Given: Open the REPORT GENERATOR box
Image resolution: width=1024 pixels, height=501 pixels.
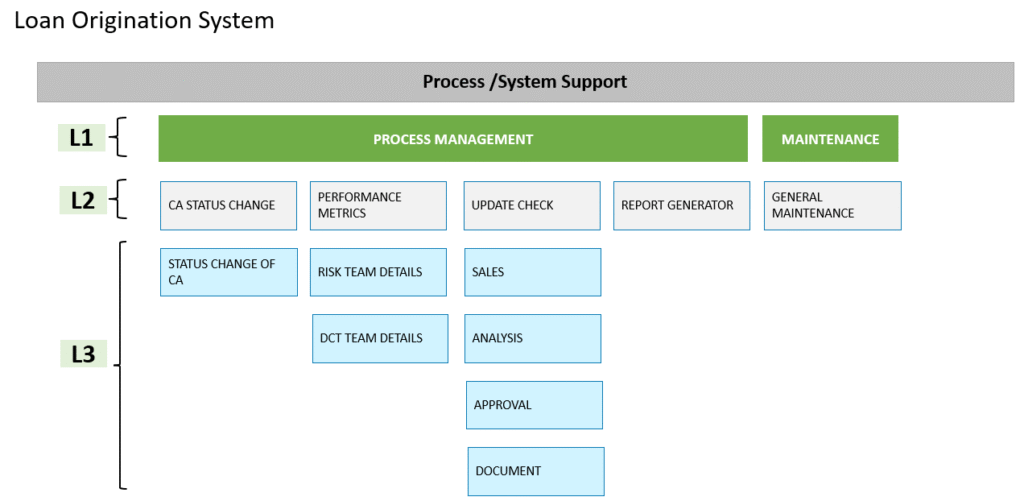Looking at the screenshot, I should (x=681, y=206).
